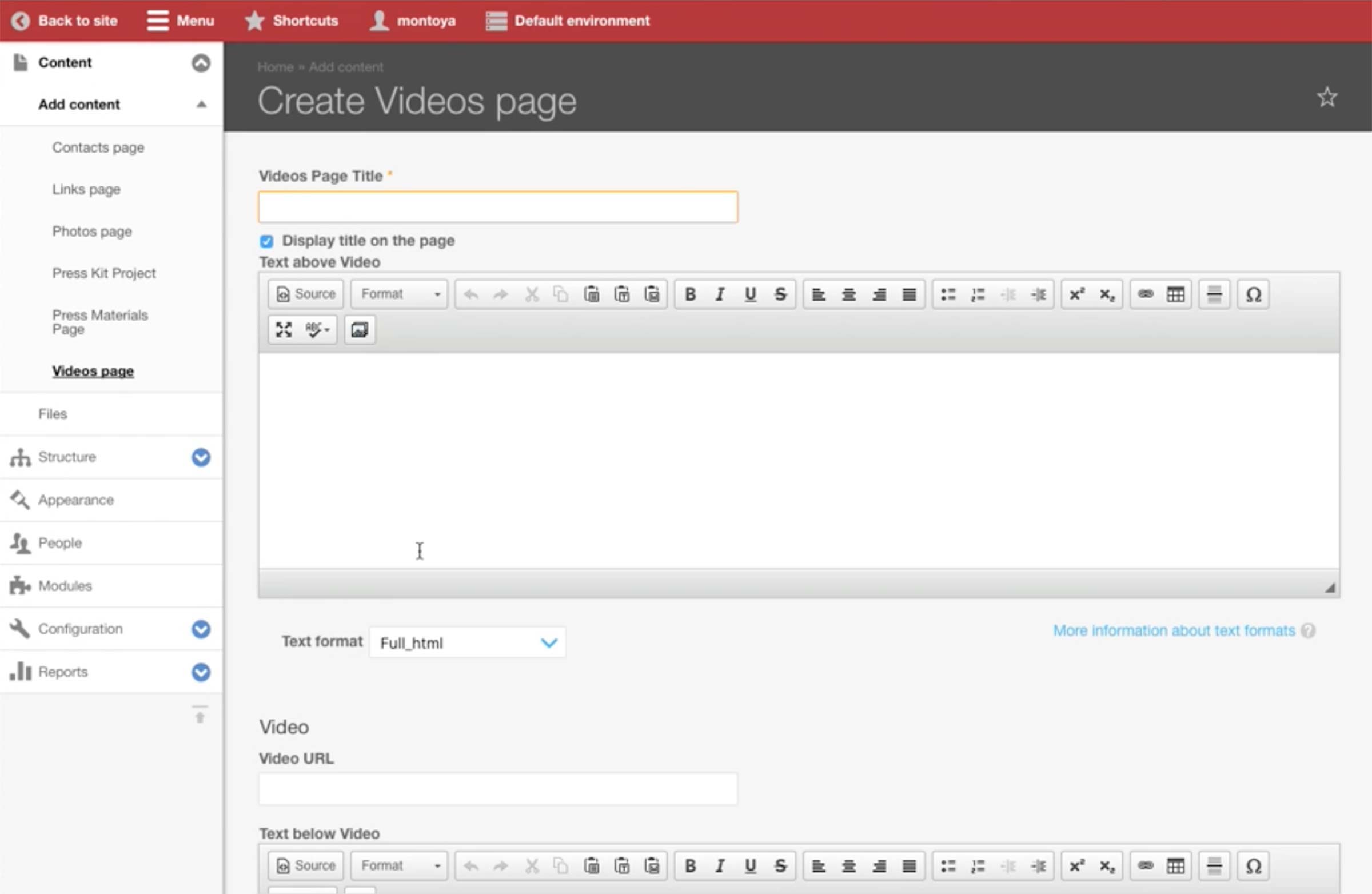This screenshot has width=1372, height=894.
Task: Uncheck Display title on the page
Action: pos(266,241)
